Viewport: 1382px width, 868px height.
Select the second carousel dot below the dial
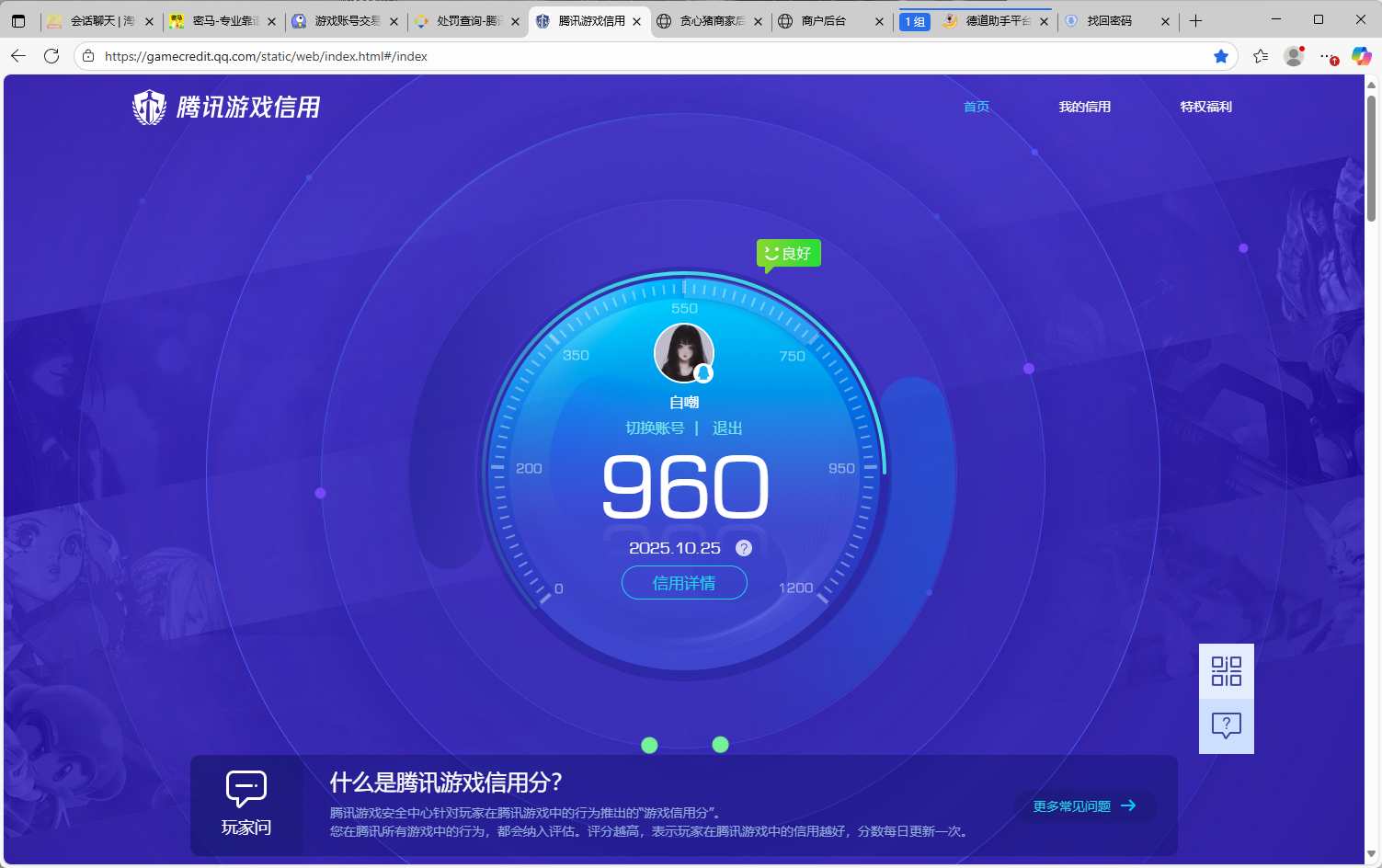[720, 745]
